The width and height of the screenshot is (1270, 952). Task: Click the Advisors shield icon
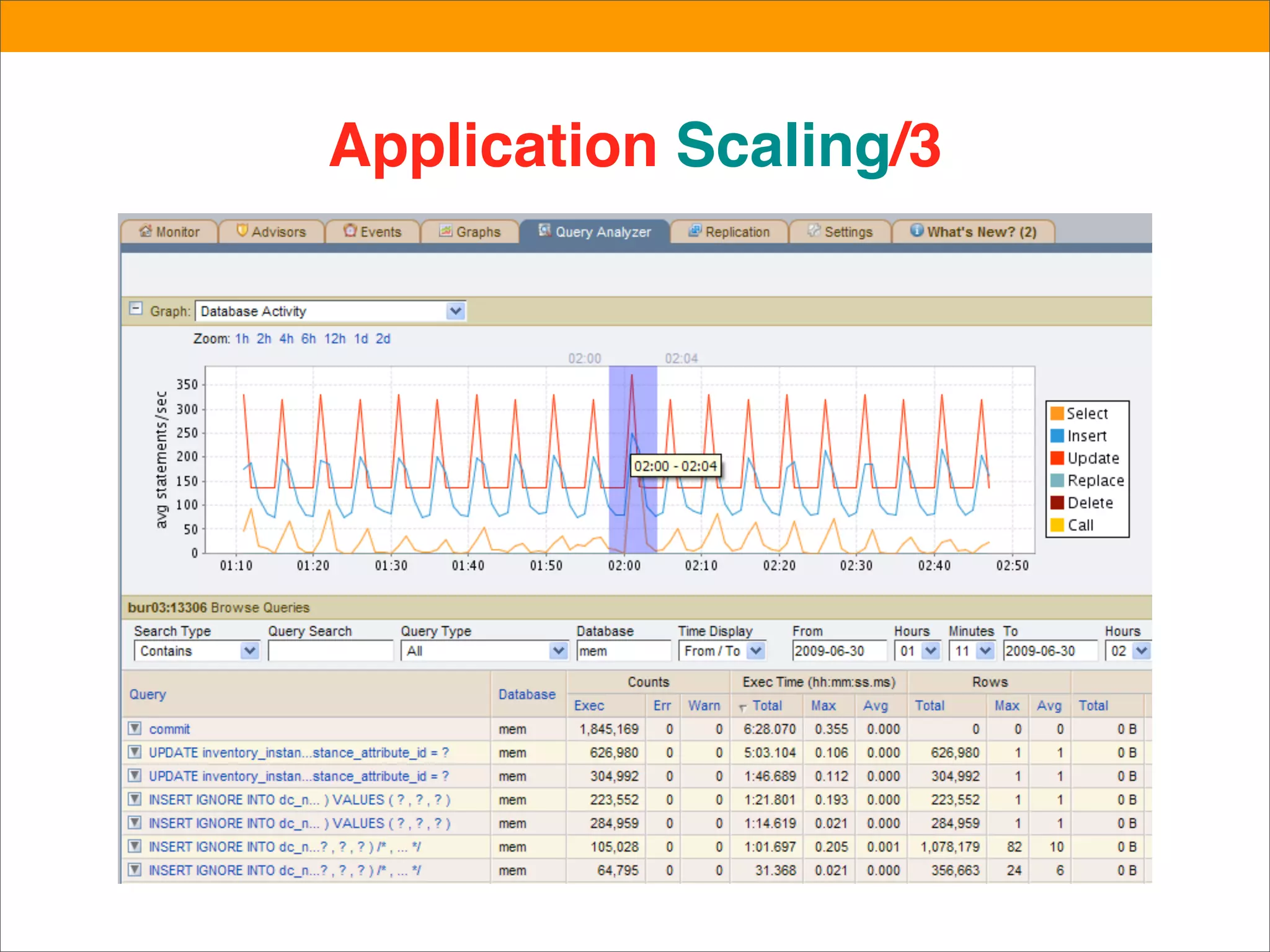[242, 231]
